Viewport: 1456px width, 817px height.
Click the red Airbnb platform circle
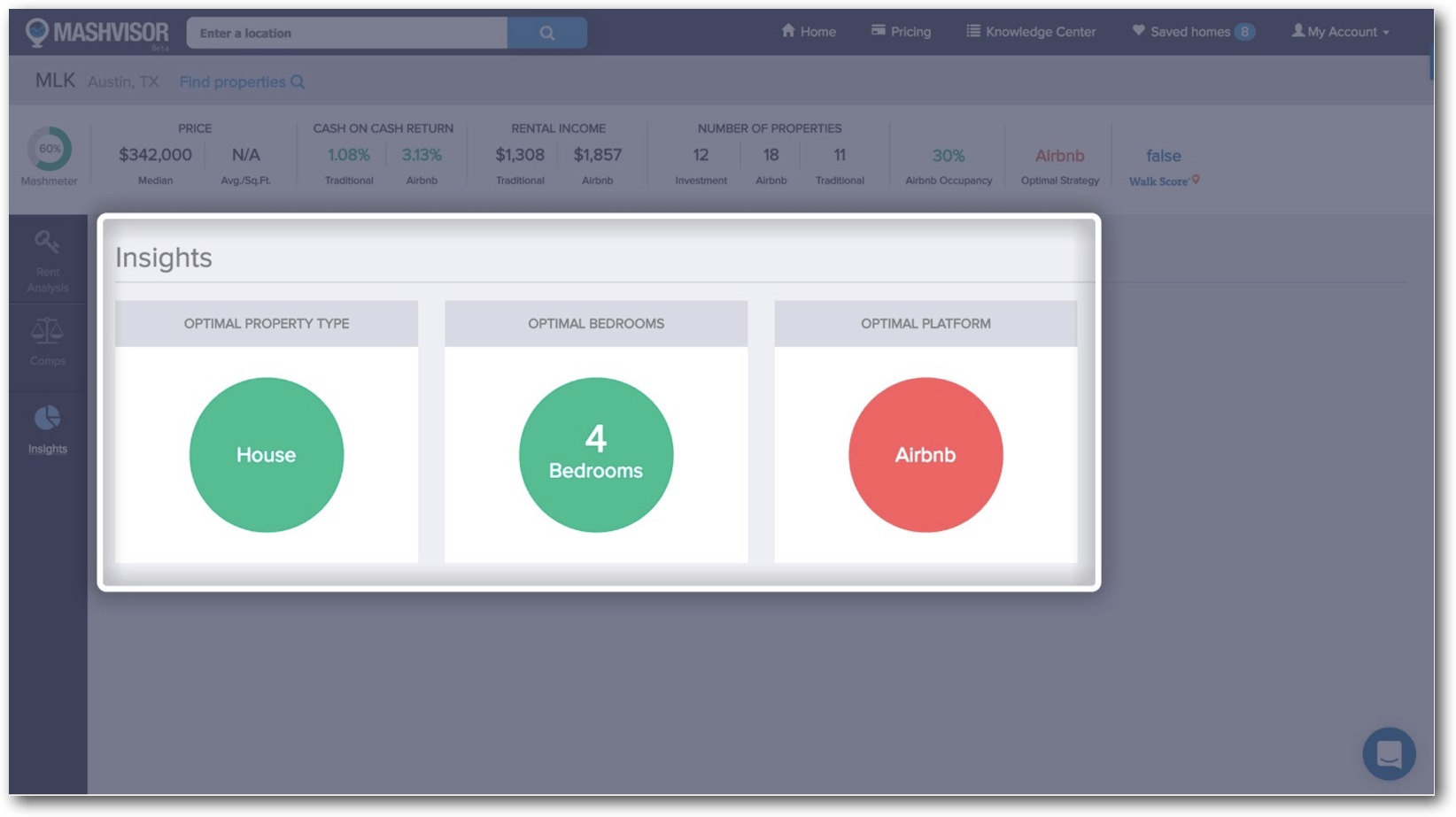click(x=925, y=455)
